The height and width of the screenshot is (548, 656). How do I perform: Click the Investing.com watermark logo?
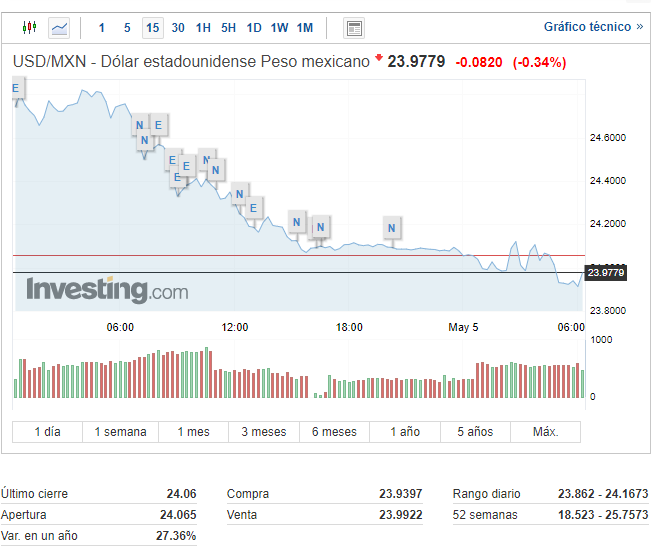click(107, 291)
